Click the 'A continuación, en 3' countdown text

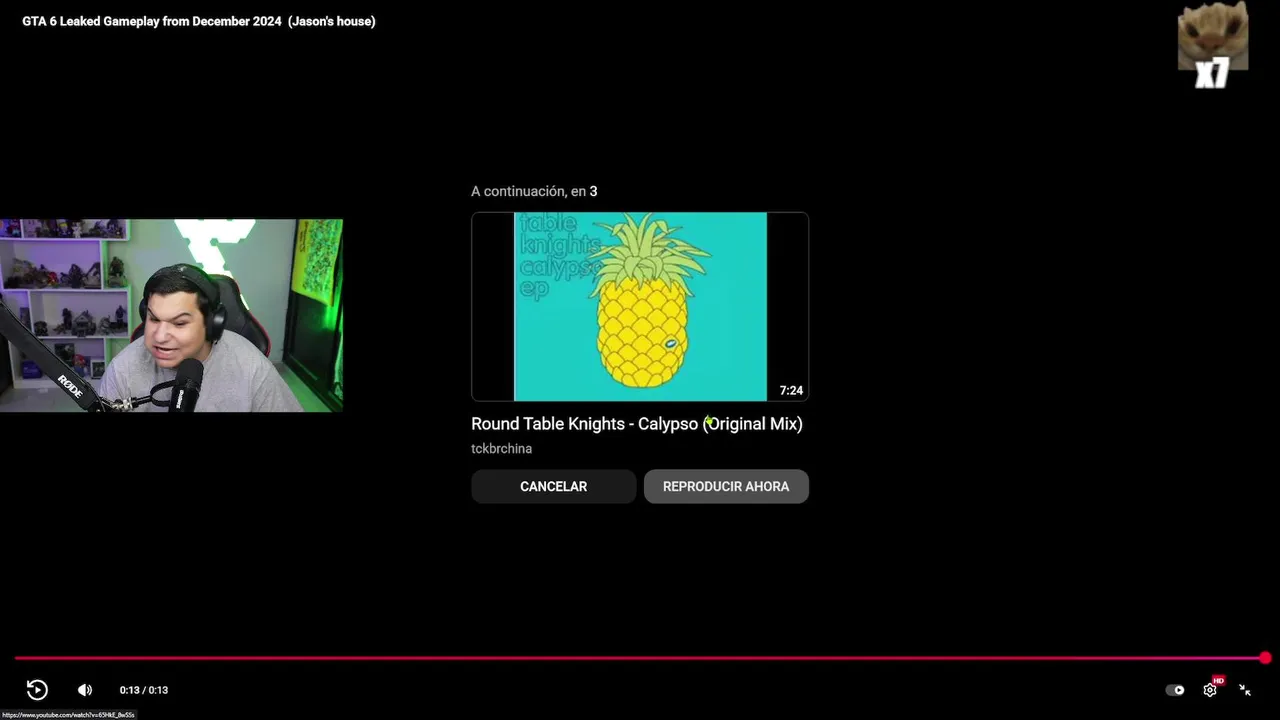534,191
